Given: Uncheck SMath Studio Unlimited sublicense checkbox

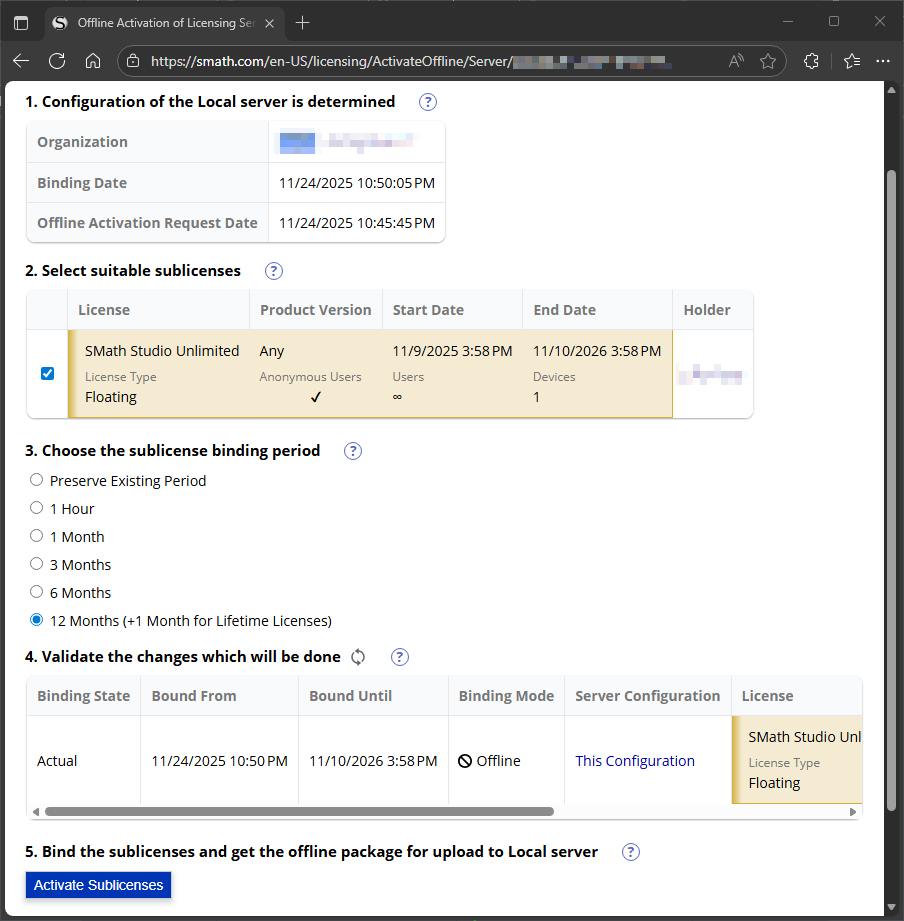Looking at the screenshot, I should [48, 374].
